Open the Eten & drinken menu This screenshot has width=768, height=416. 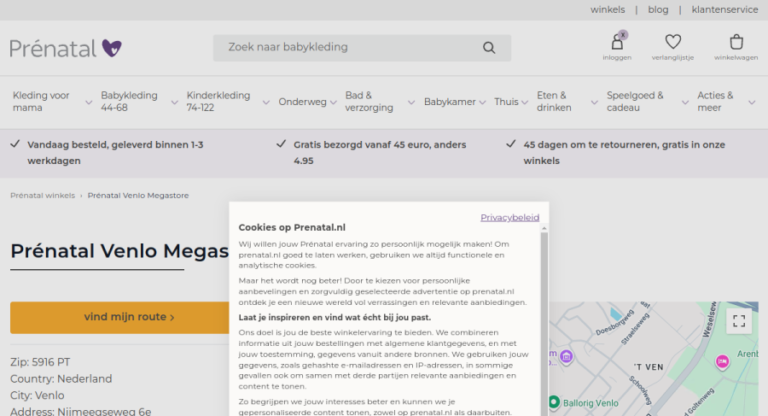[x=554, y=101]
